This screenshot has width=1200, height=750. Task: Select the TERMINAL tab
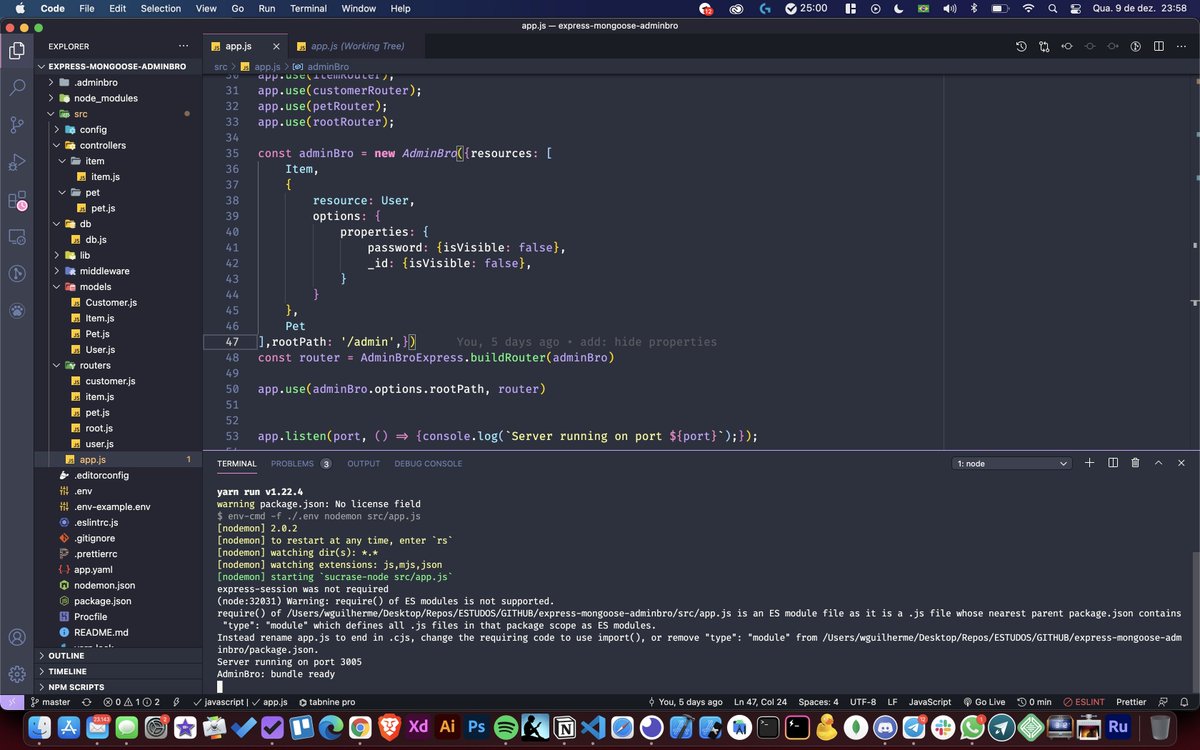tap(237, 464)
